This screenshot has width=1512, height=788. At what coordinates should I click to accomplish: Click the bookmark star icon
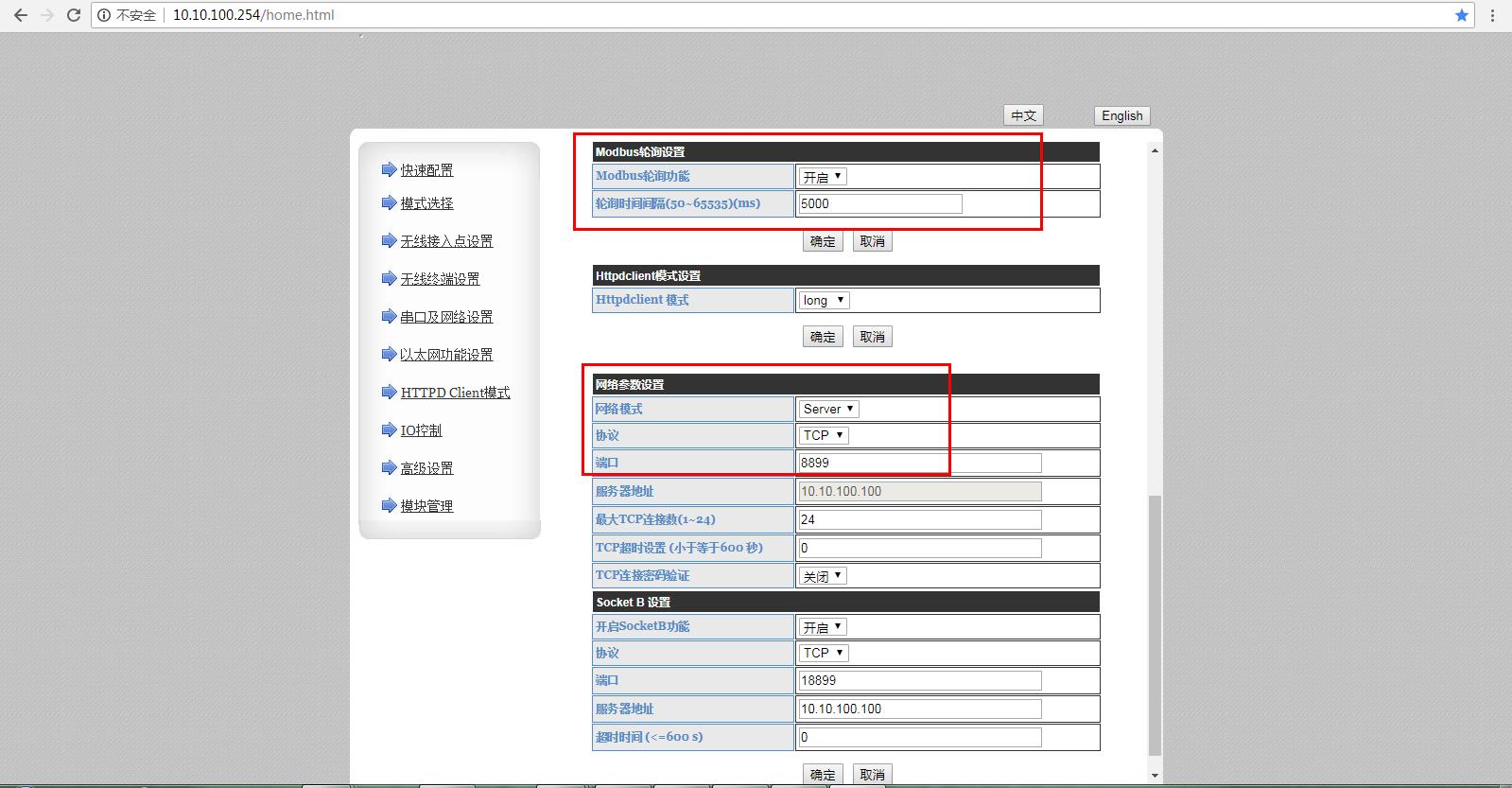[1461, 15]
